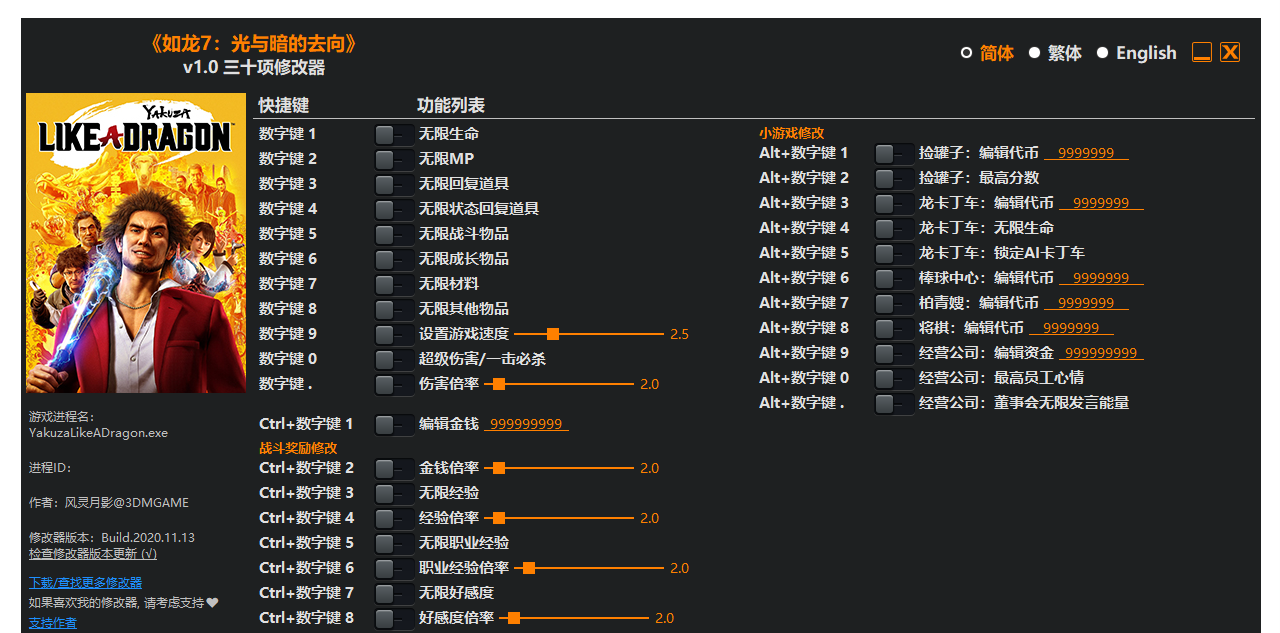Switch on 无限战斗物品
Viewport: 1280px width, 633px height.
(x=394, y=234)
